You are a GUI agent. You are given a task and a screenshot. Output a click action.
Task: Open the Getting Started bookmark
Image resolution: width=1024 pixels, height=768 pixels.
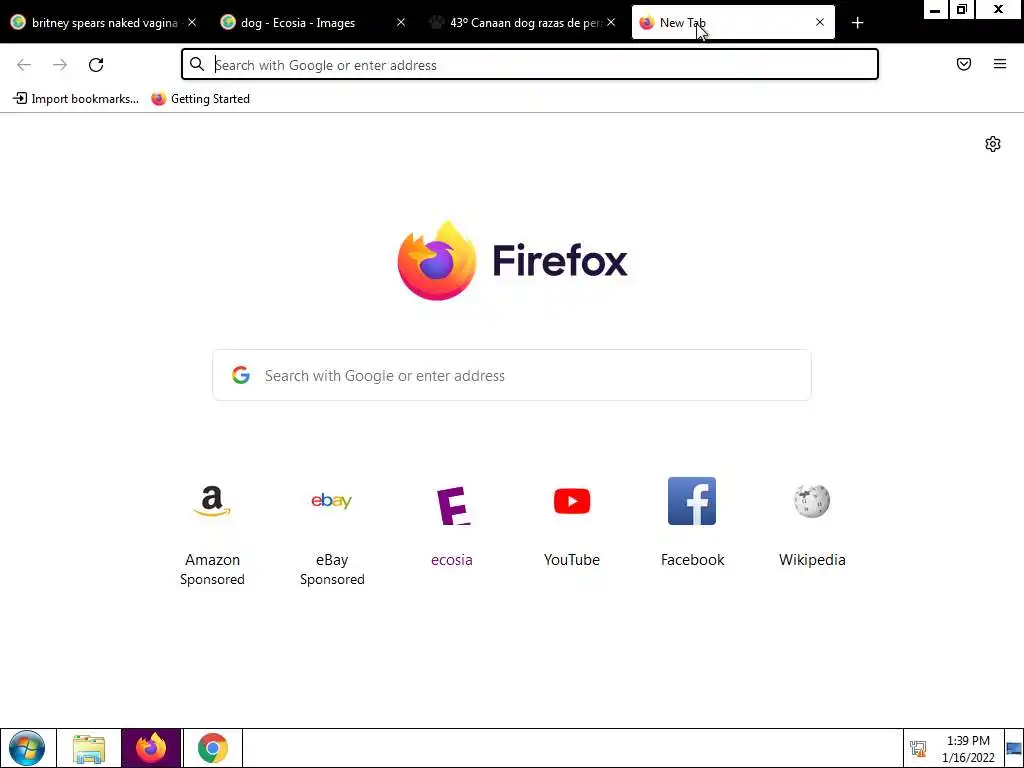(x=200, y=99)
